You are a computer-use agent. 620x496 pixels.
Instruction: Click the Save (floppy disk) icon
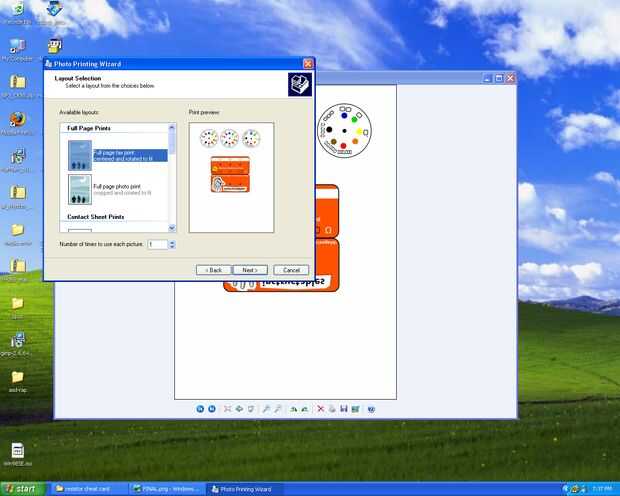coord(344,409)
